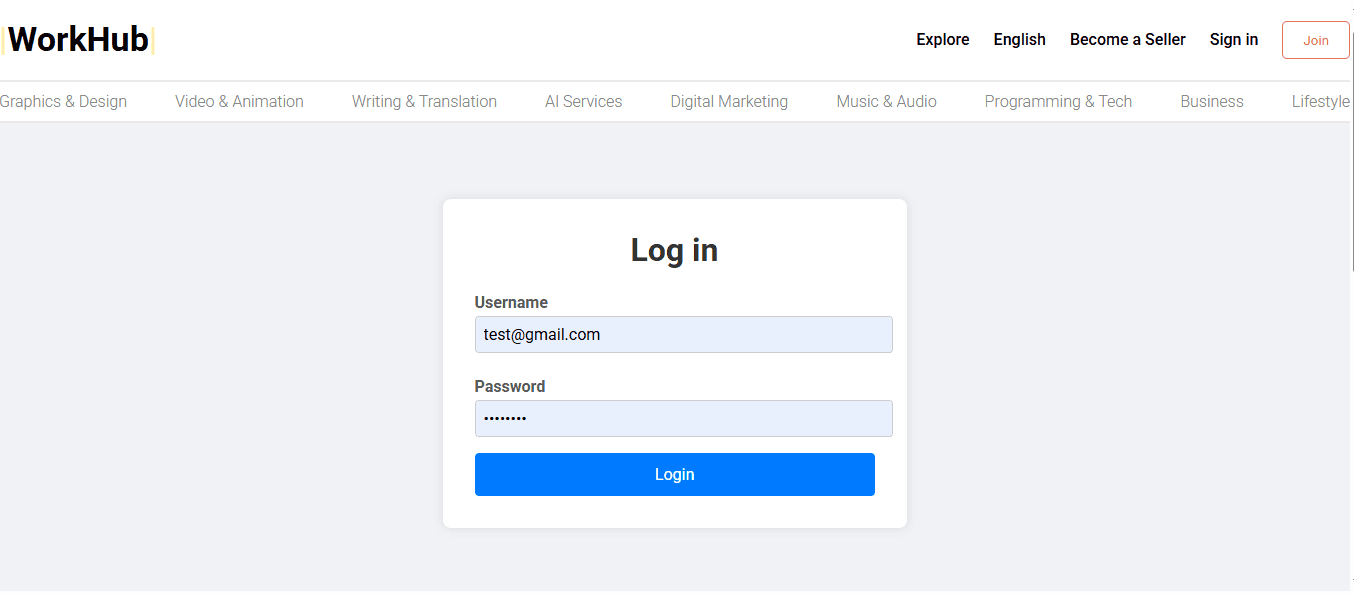
Task: Open the Video & Animation category
Action: [239, 101]
